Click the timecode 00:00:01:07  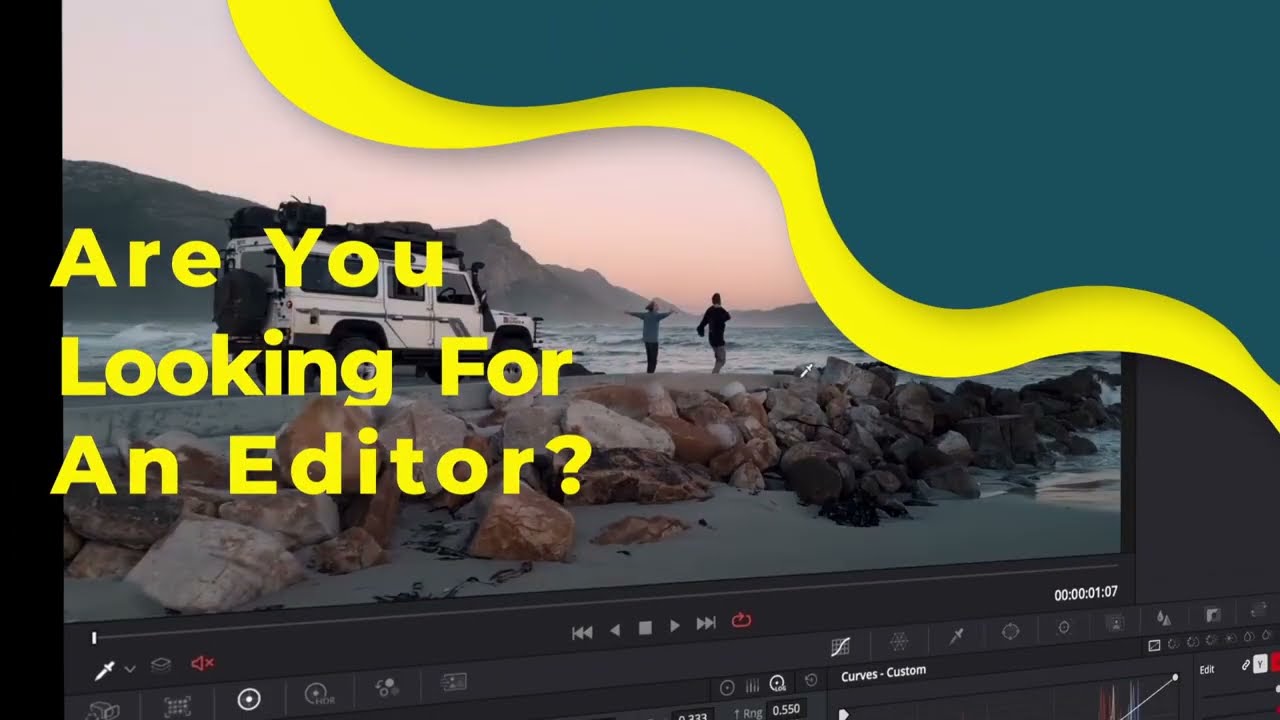(1086, 594)
